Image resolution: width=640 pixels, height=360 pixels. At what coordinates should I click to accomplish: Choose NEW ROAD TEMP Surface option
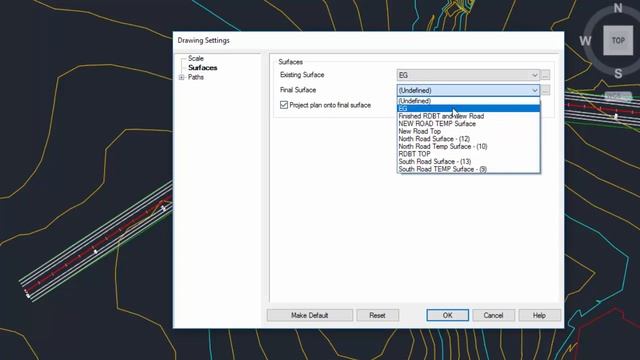pyautogui.click(x=468, y=124)
